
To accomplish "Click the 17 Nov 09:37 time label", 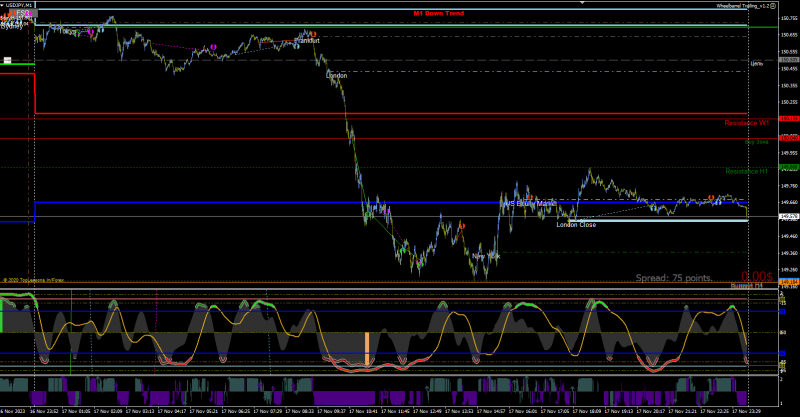I will point(331,411).
